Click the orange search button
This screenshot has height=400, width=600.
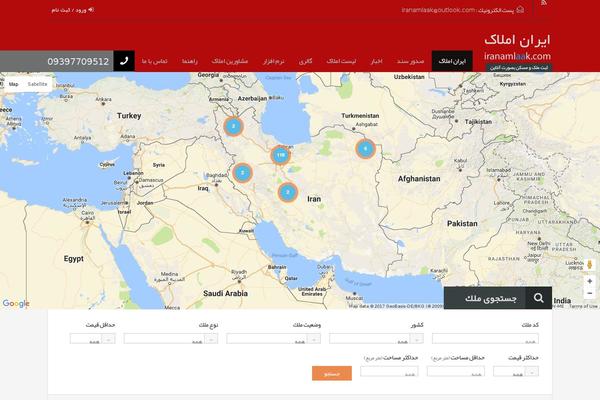coord(332,374)
